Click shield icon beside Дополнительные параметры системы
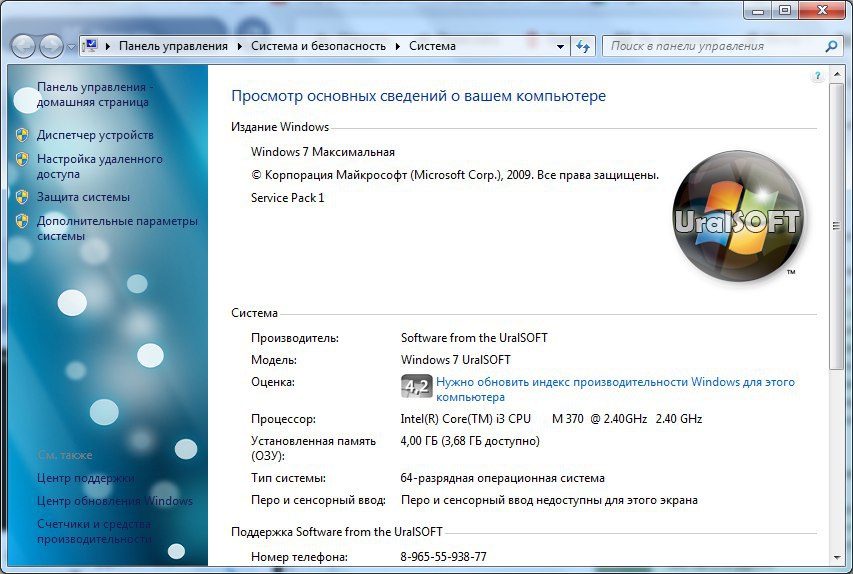The height and width of the screenshot is (574, 853). click(x=22, y=221)
